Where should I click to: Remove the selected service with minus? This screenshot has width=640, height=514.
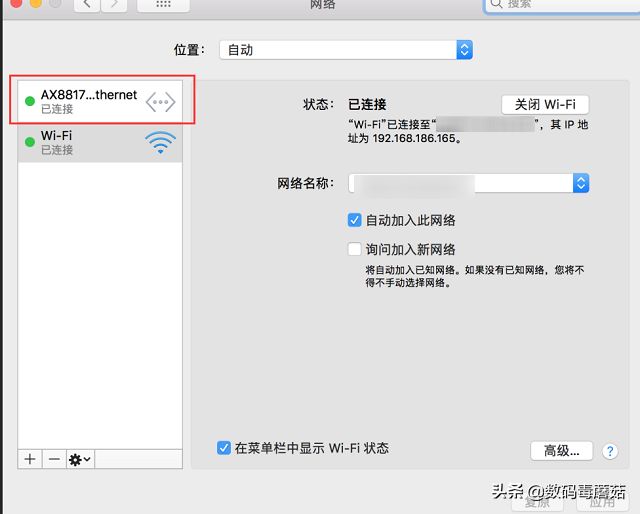(x=54, y=459)
